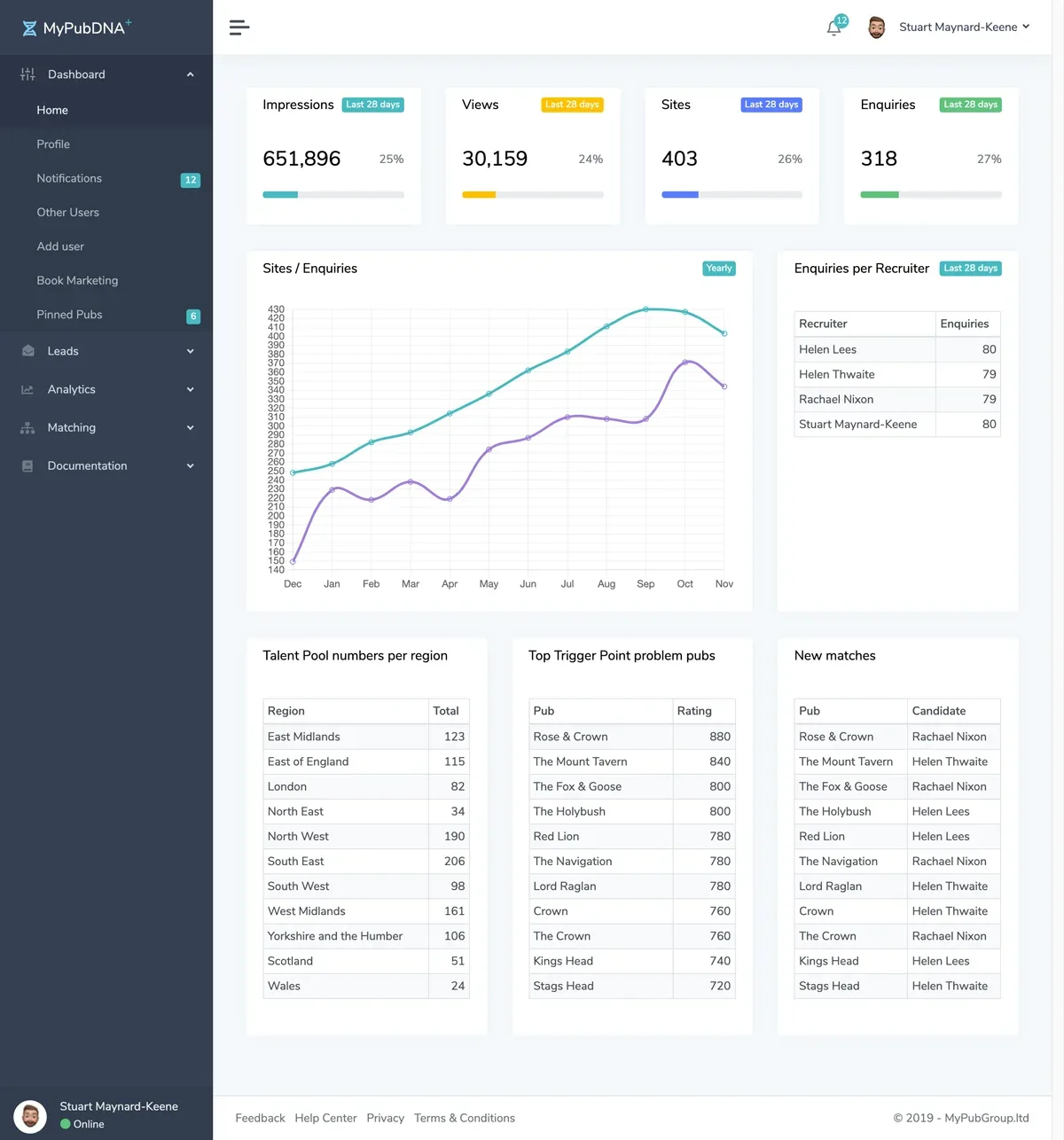
Task: Click the Yearly badge on Sites / Enquiries
Action: 719,269
